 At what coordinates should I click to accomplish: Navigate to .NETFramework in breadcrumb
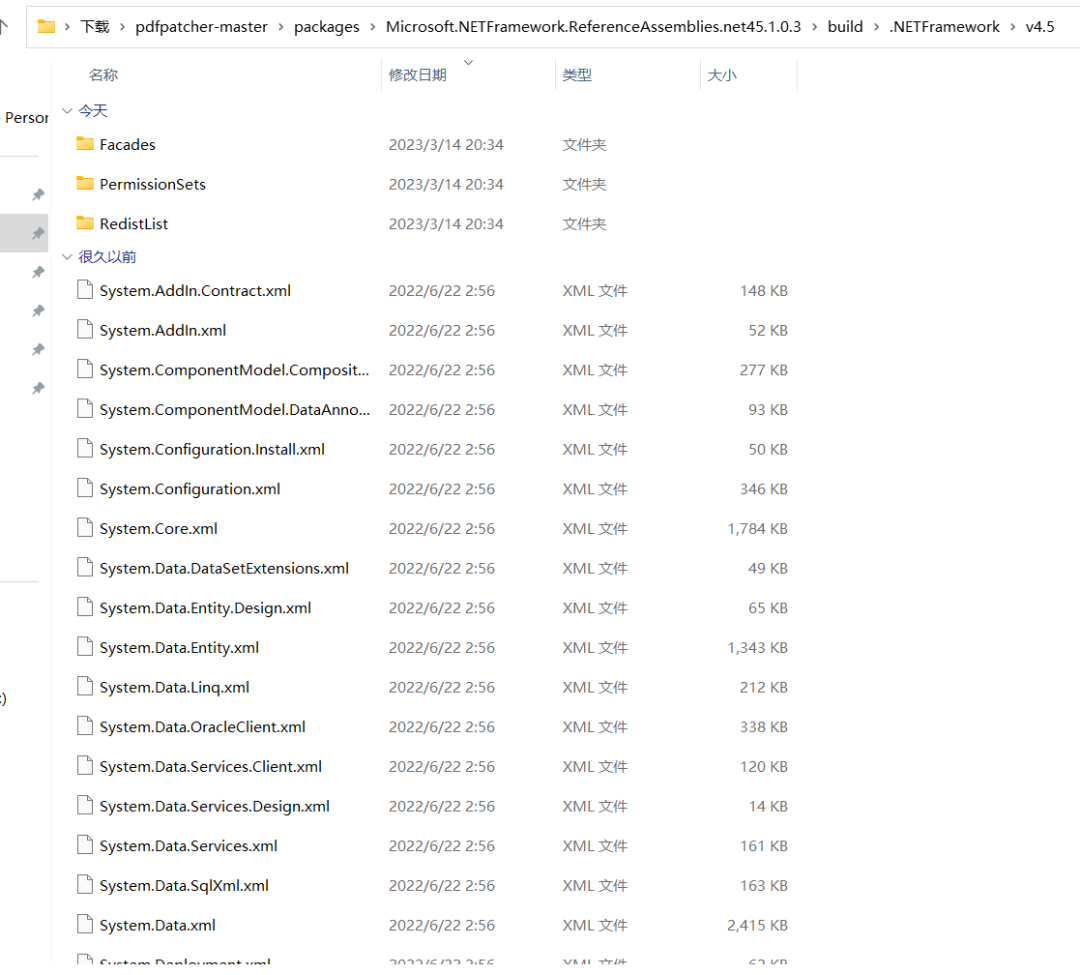coord(944,27)
